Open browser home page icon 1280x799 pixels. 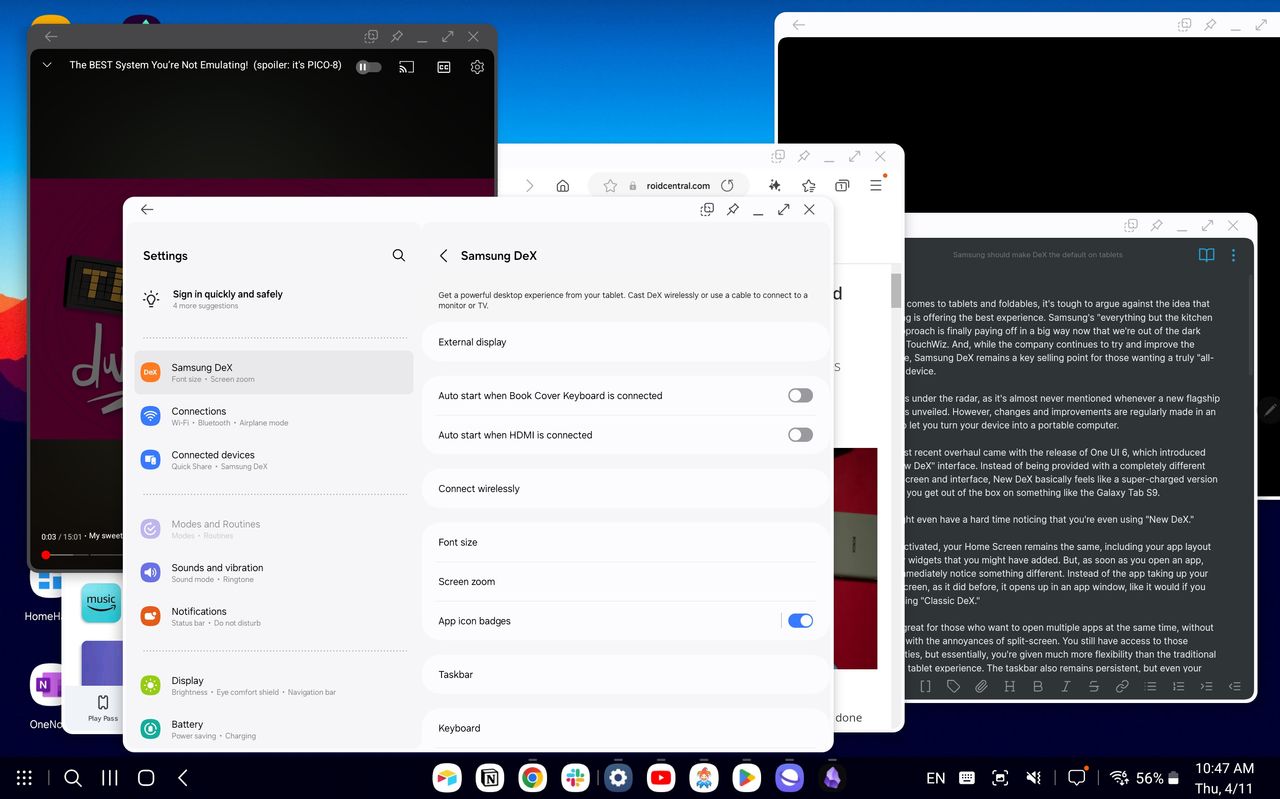point(563,186)
